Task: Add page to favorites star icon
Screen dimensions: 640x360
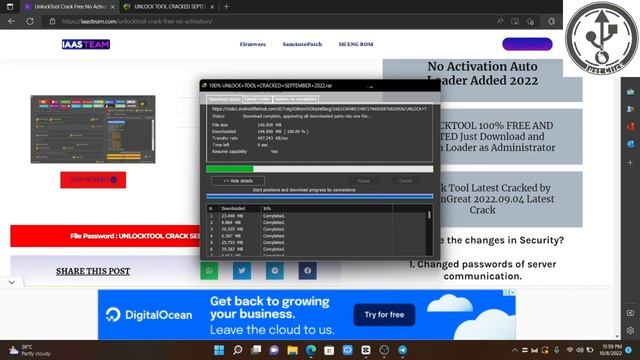Action: tap(530, 21)
